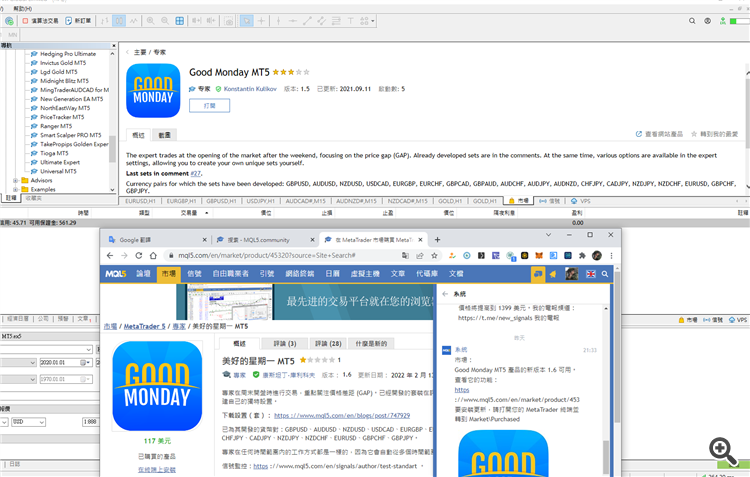Open the comment #27 link

tap(196, 174)
